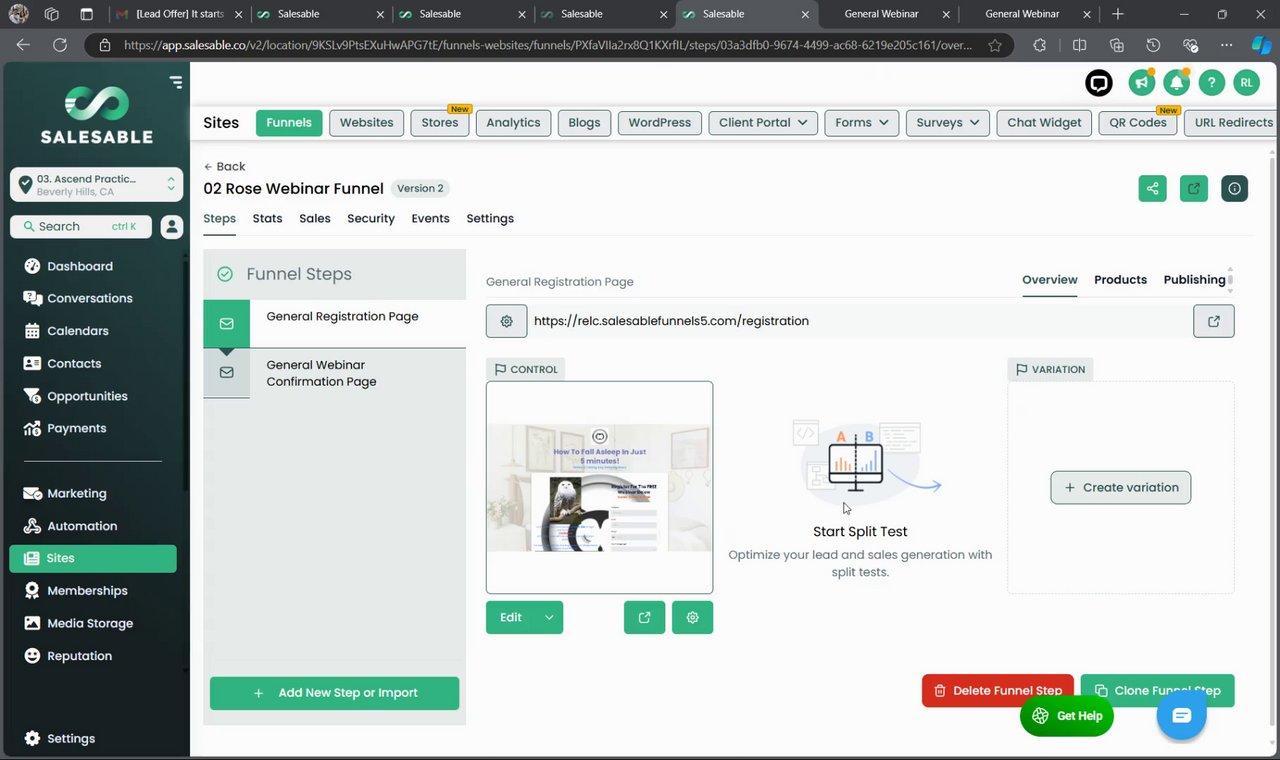The height and width of the screenshot is (760, 1280).
Task: Open the Ascend Practice location switcher
Action: coord(97,185)
